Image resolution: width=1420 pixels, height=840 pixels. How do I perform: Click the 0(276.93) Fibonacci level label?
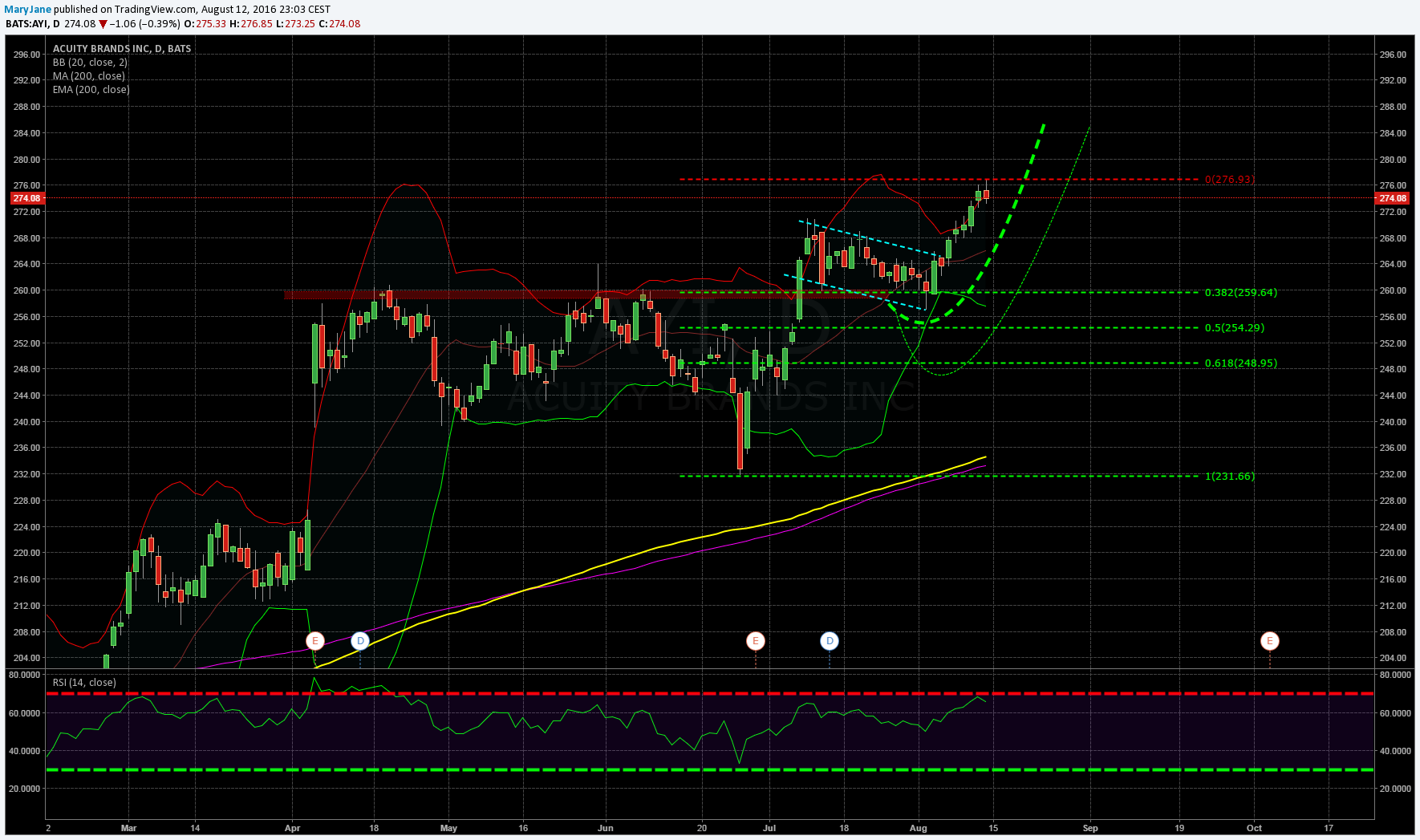pos(1230,180)
